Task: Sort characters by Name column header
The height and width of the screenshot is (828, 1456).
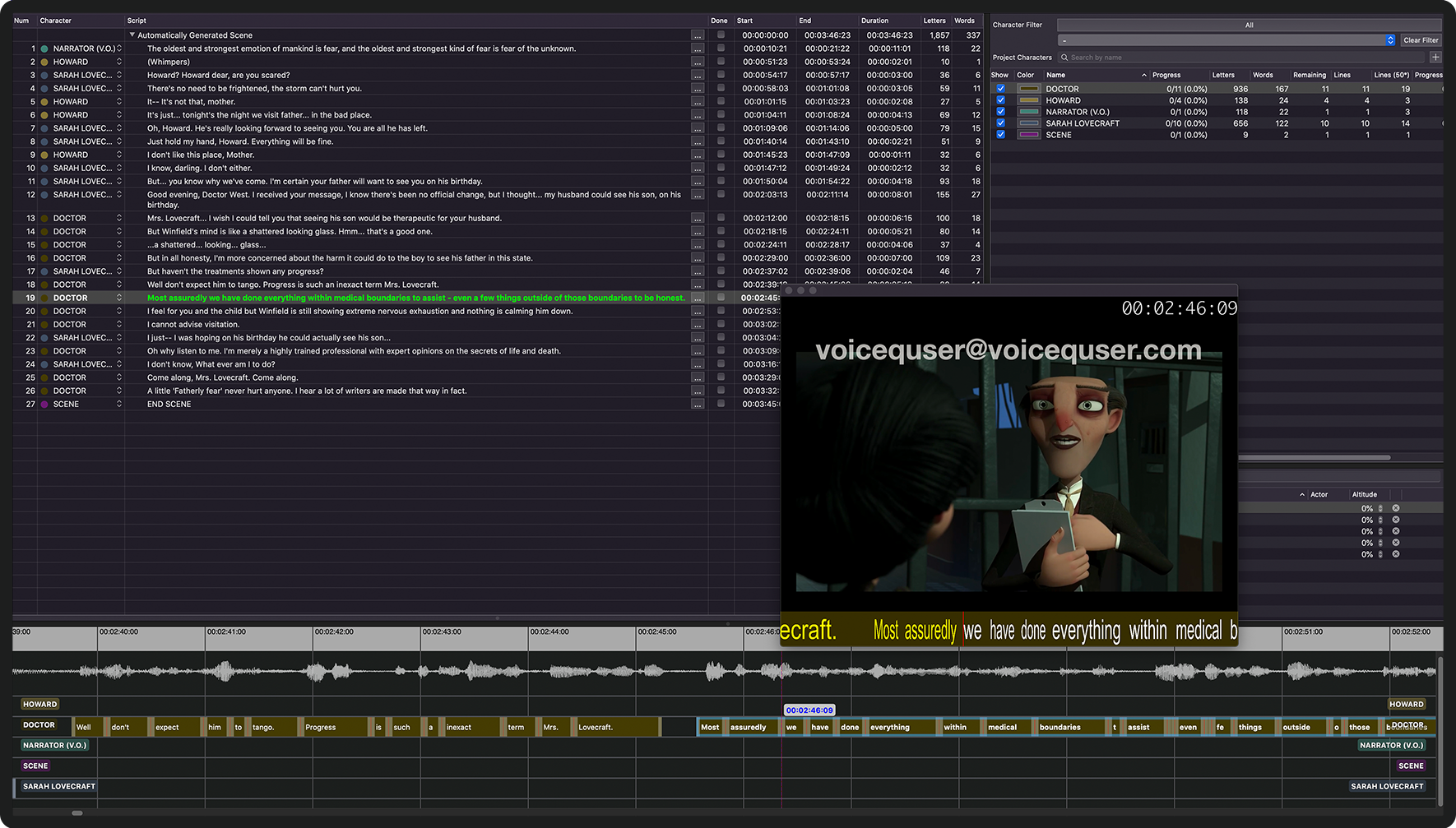Action: coord(1055,75)
